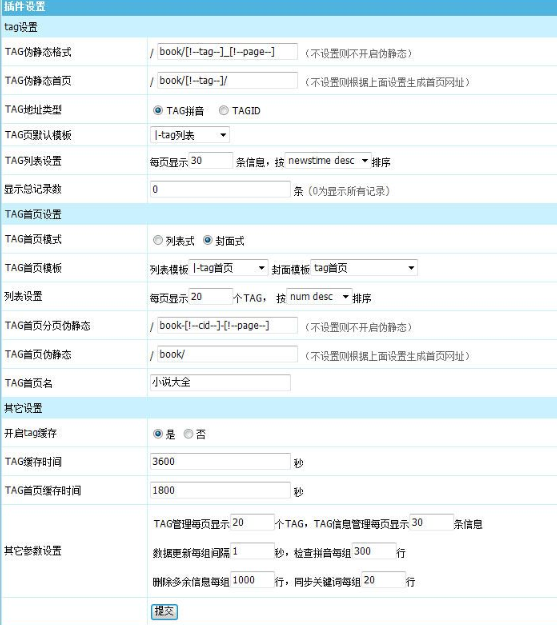The image size is (557, 625).
Task: Open the TAG页默认模板 dropdown
Action: pyautogui.click(x=190, y=135)
